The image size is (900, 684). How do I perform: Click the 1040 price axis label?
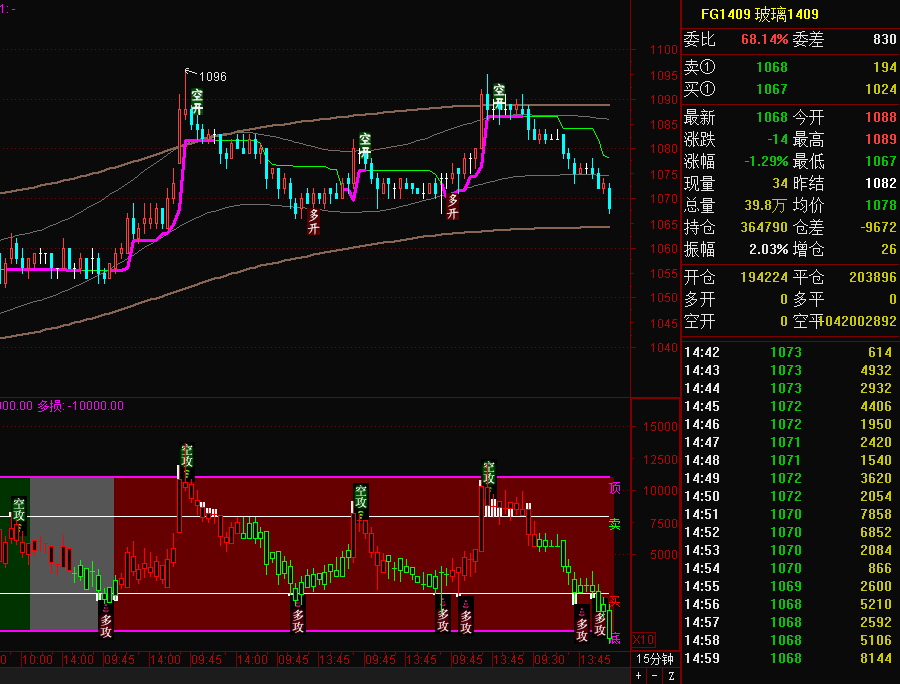(x=664, y=348)
